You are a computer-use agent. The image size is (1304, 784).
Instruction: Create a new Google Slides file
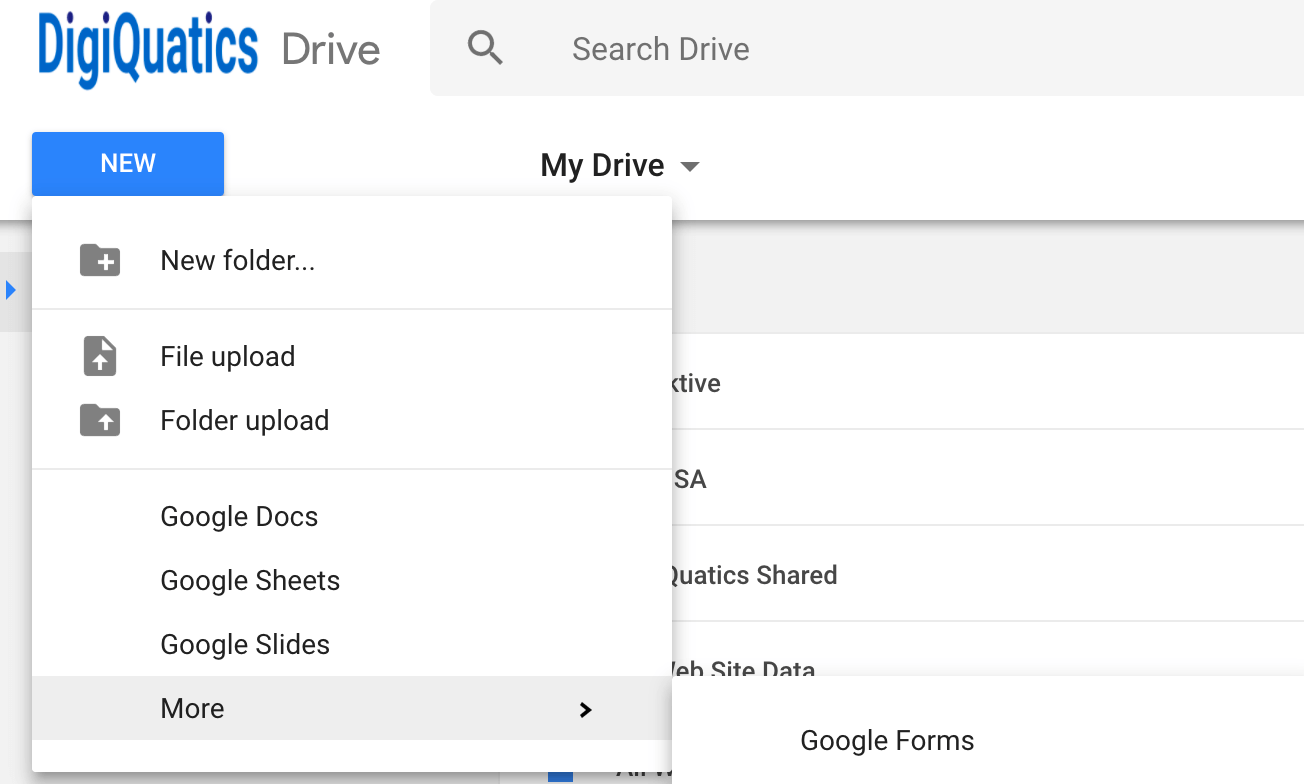[x=352, y=645]
